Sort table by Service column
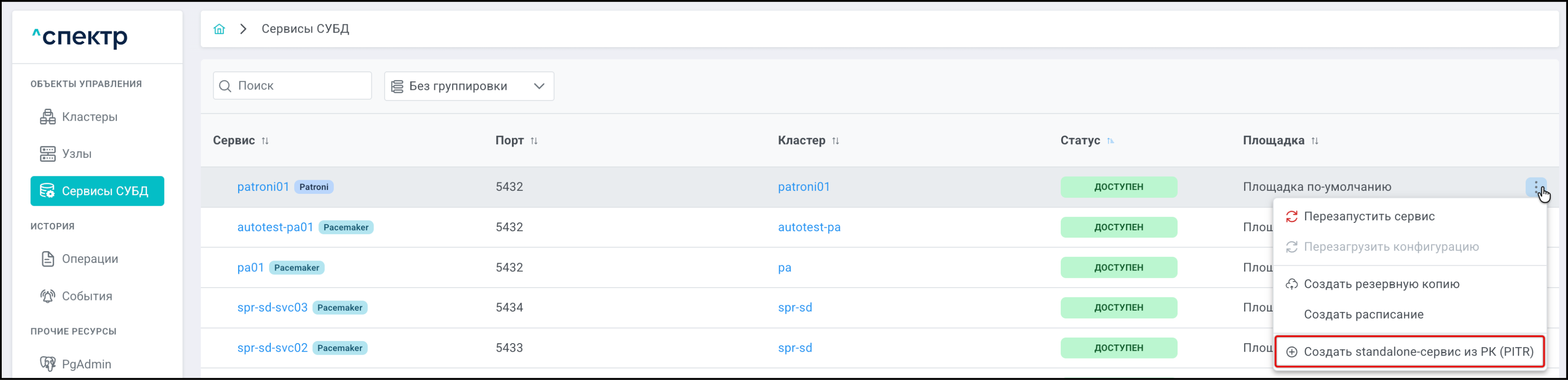 265,141
